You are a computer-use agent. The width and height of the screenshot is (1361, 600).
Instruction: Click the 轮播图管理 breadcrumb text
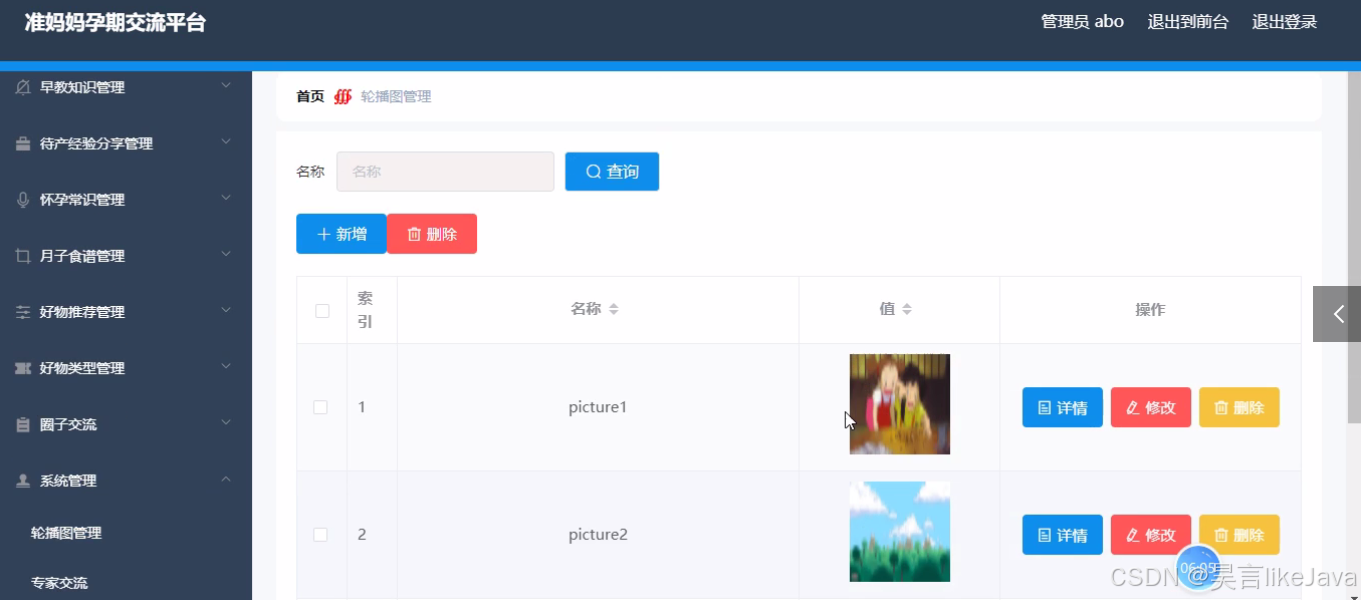[x=396, y=97]
